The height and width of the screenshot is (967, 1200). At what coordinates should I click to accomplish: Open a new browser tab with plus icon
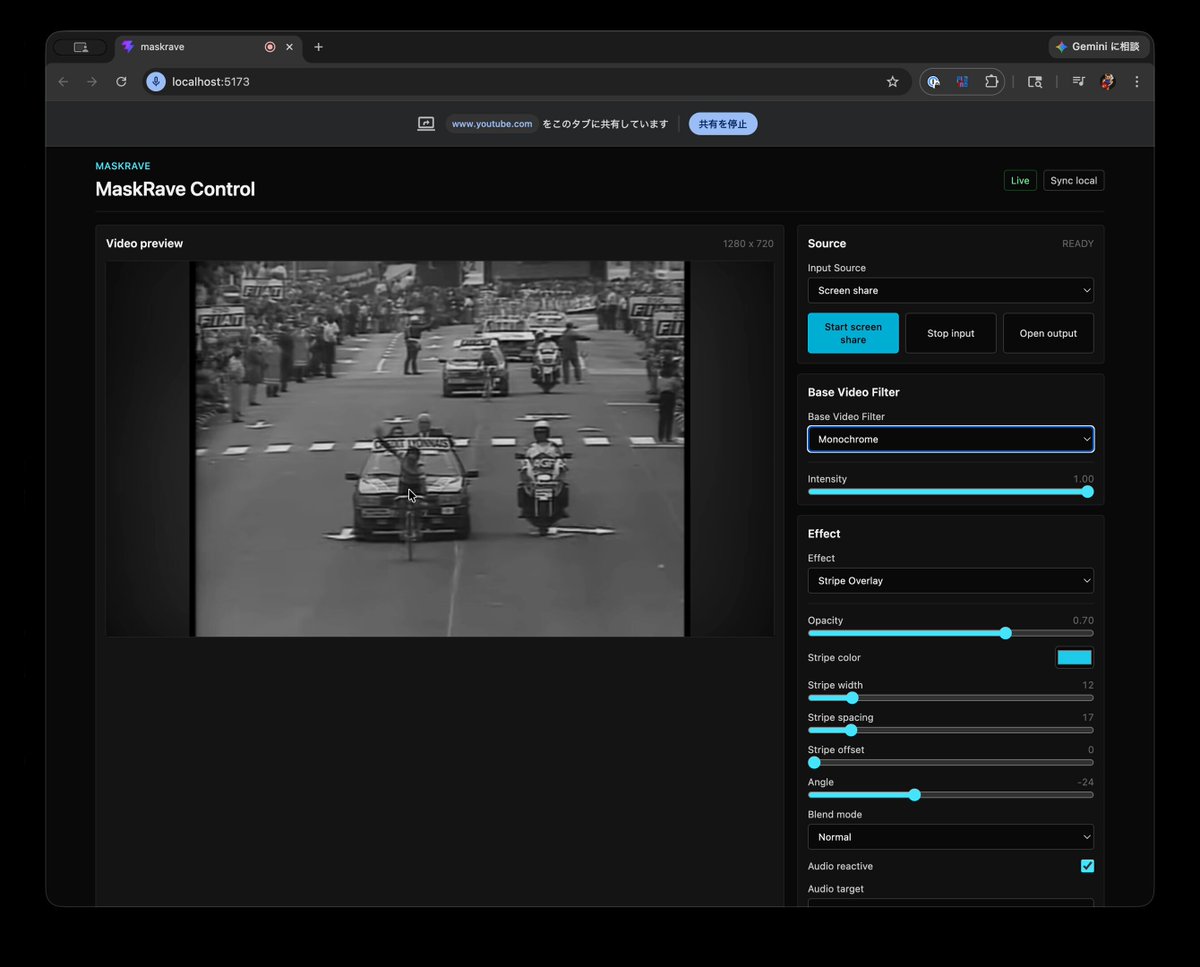point(318,47)
